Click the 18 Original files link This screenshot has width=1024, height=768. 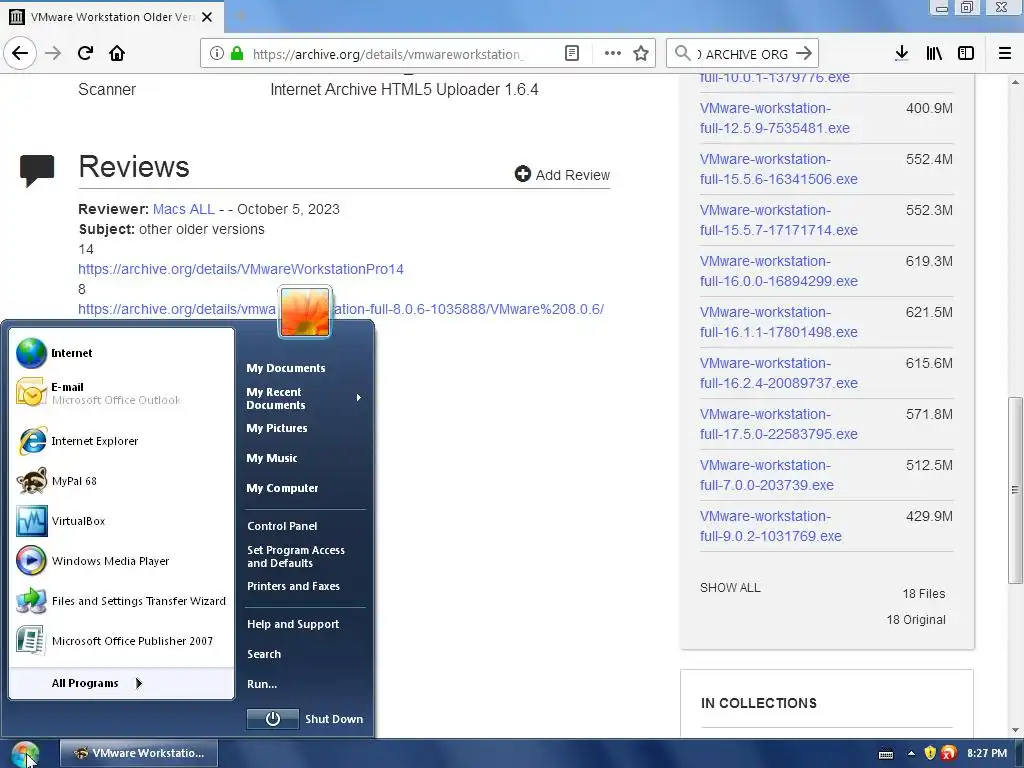pos(916,620)
